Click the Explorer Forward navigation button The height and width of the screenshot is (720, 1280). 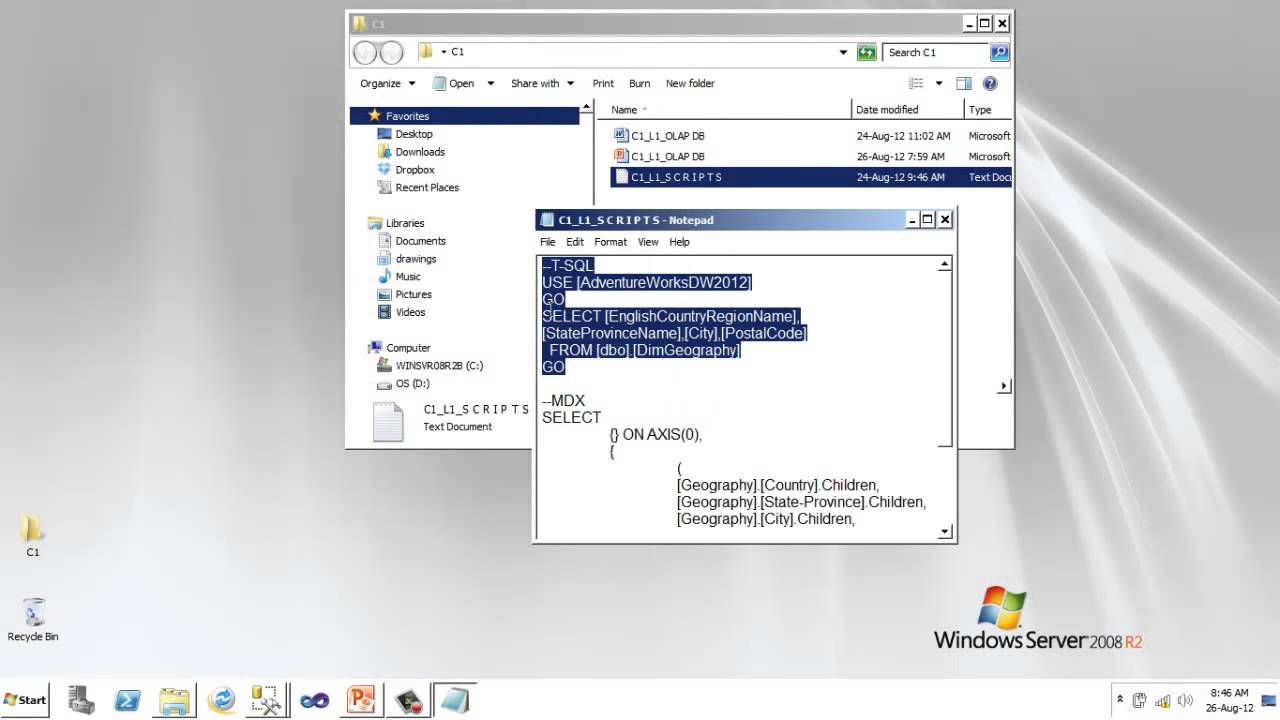pyautogui.click(x=392, y=52)
